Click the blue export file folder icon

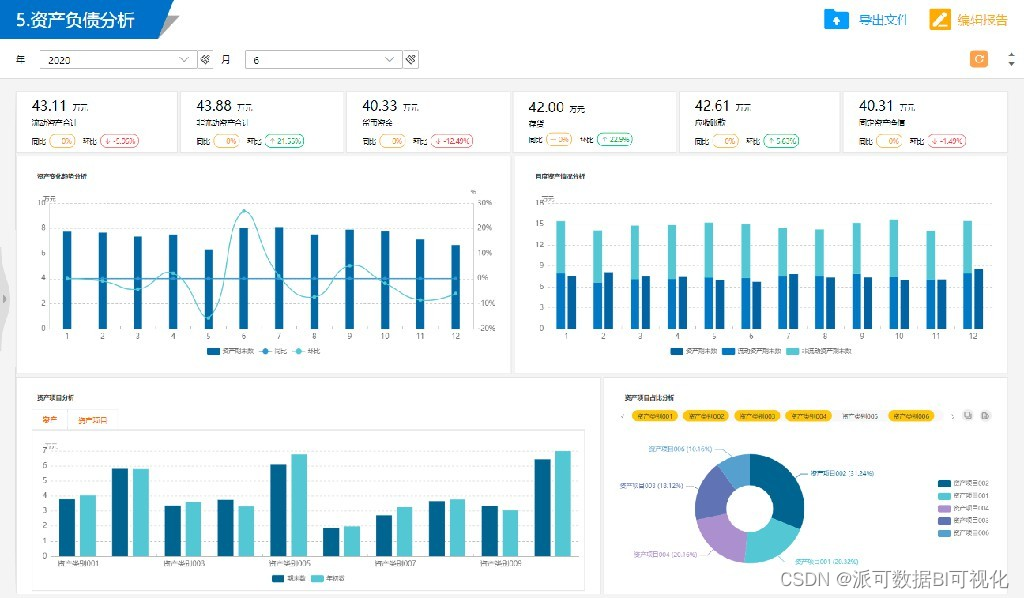pos(836,20)
